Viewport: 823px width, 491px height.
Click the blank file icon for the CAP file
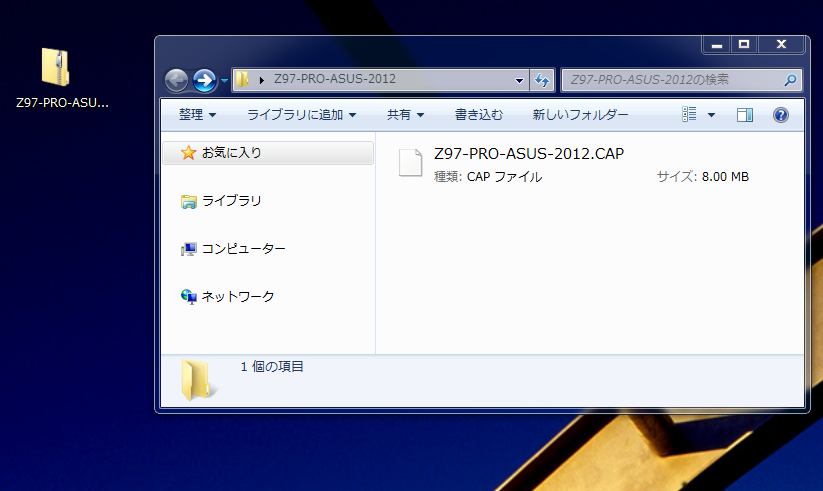pos(410,163)
